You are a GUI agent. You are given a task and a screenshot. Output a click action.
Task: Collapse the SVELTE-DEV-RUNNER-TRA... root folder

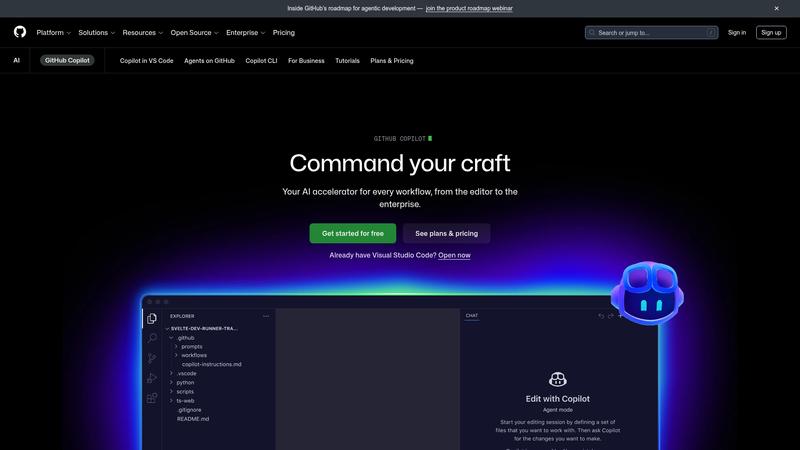tap(203, 329)
